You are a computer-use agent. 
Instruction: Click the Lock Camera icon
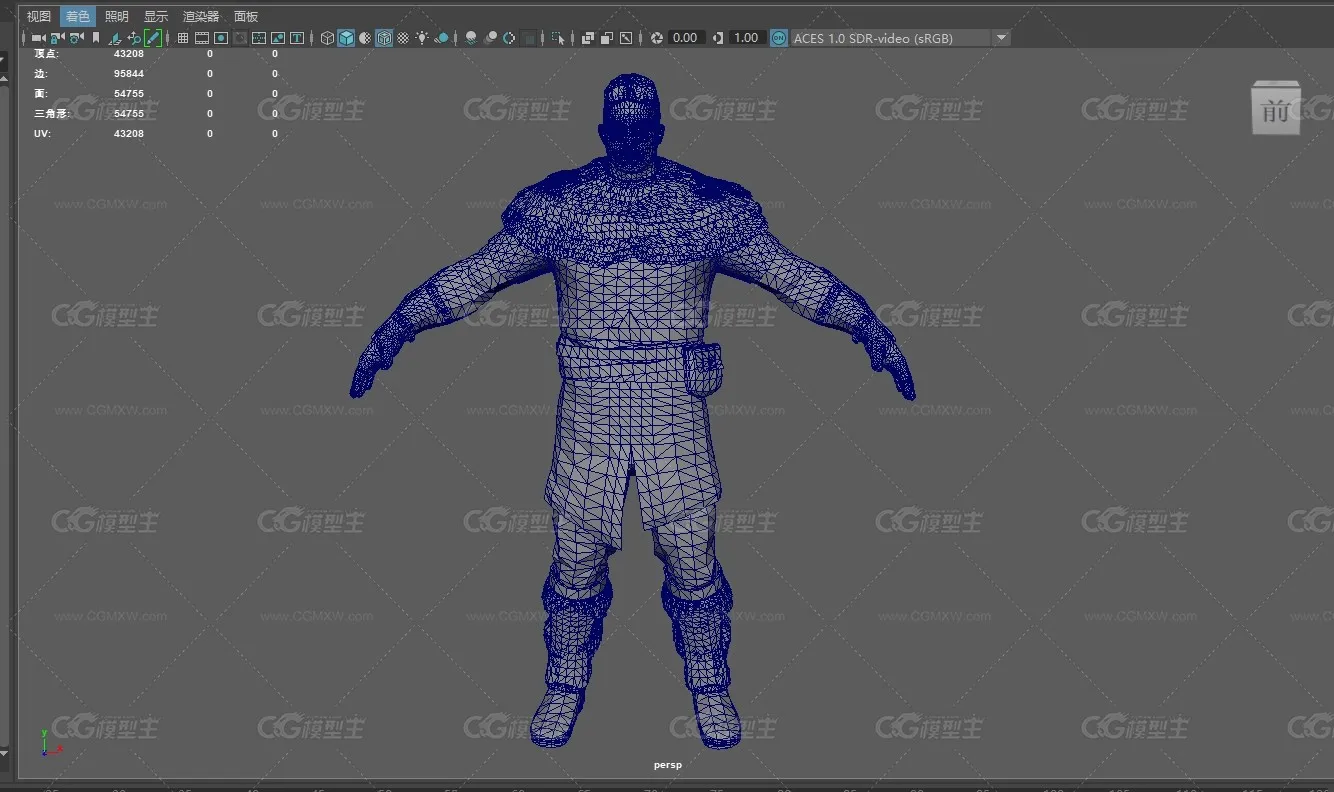57,38
